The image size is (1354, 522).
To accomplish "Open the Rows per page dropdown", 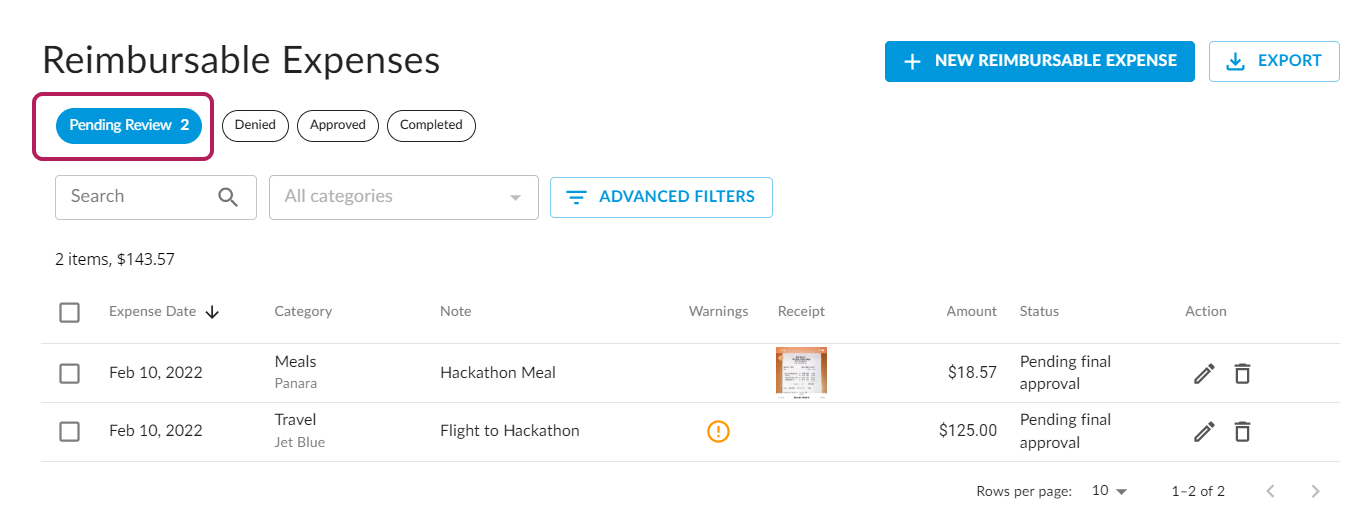I will (1109, 491).
